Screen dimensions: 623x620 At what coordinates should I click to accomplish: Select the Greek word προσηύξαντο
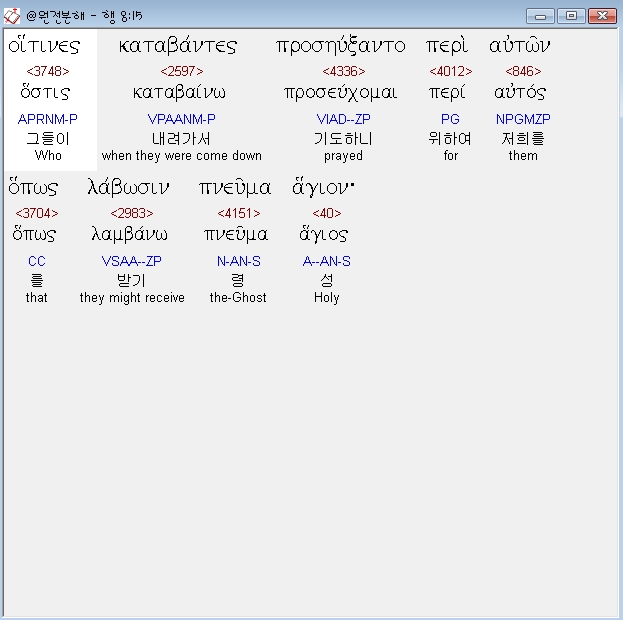tap(341, 45)
